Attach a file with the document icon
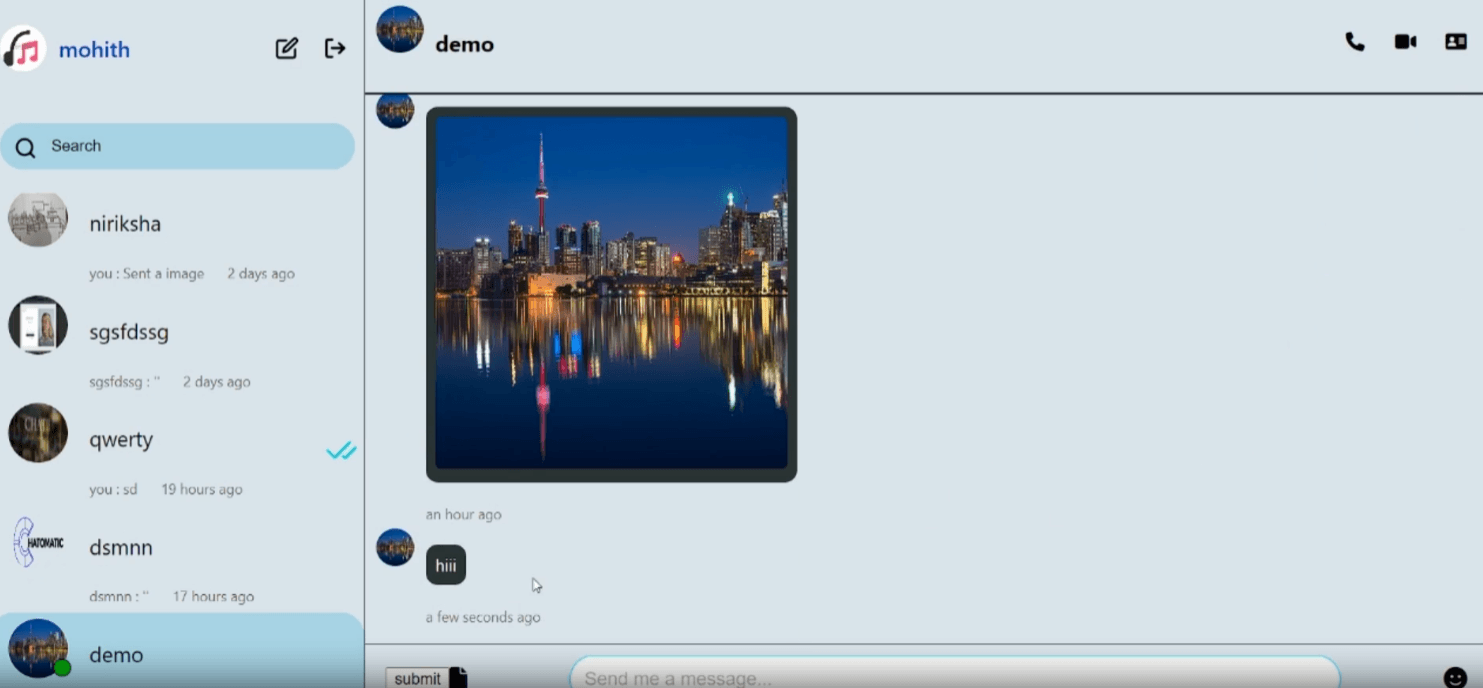 click(x=458, y=678)
